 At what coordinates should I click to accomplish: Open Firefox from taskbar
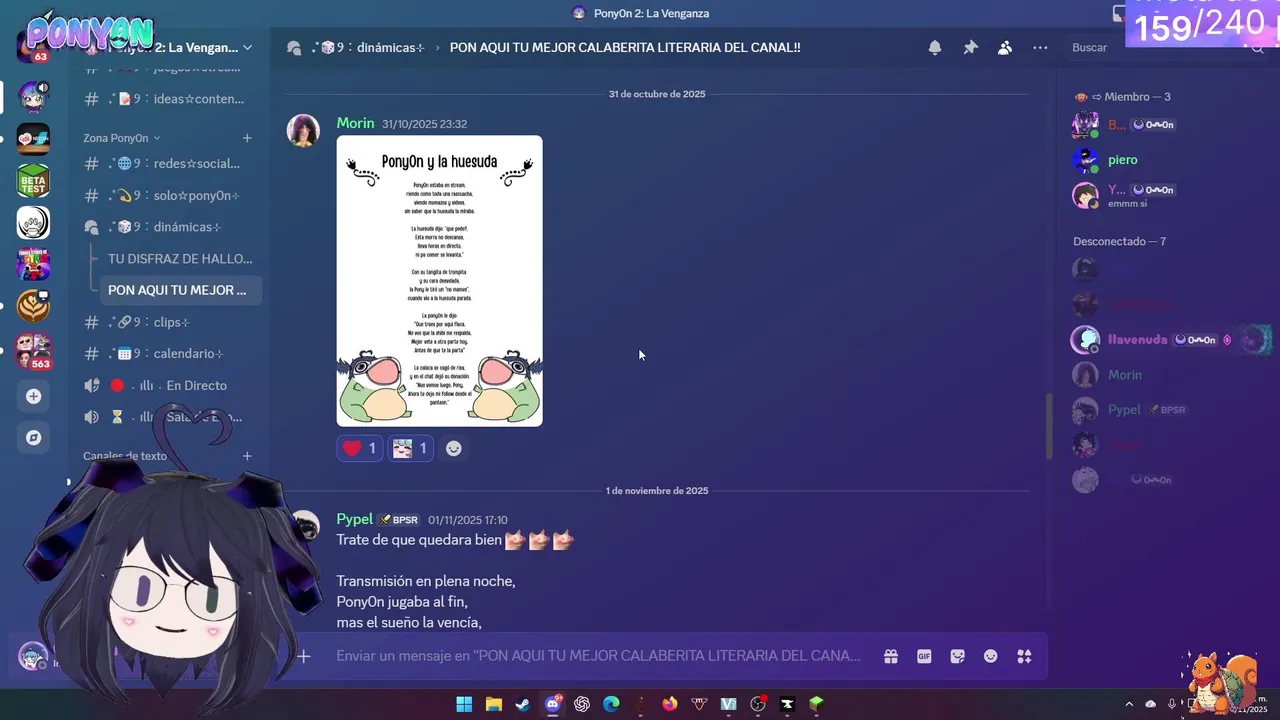pos(670,704)
